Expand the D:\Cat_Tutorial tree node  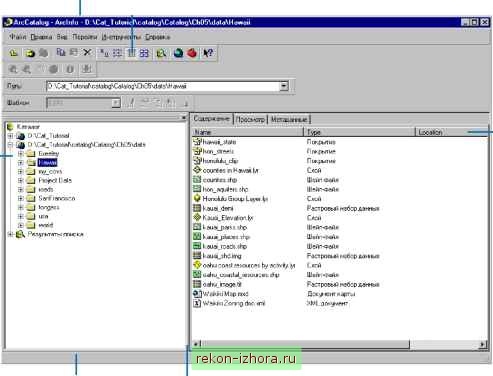(x=10, y=136)
